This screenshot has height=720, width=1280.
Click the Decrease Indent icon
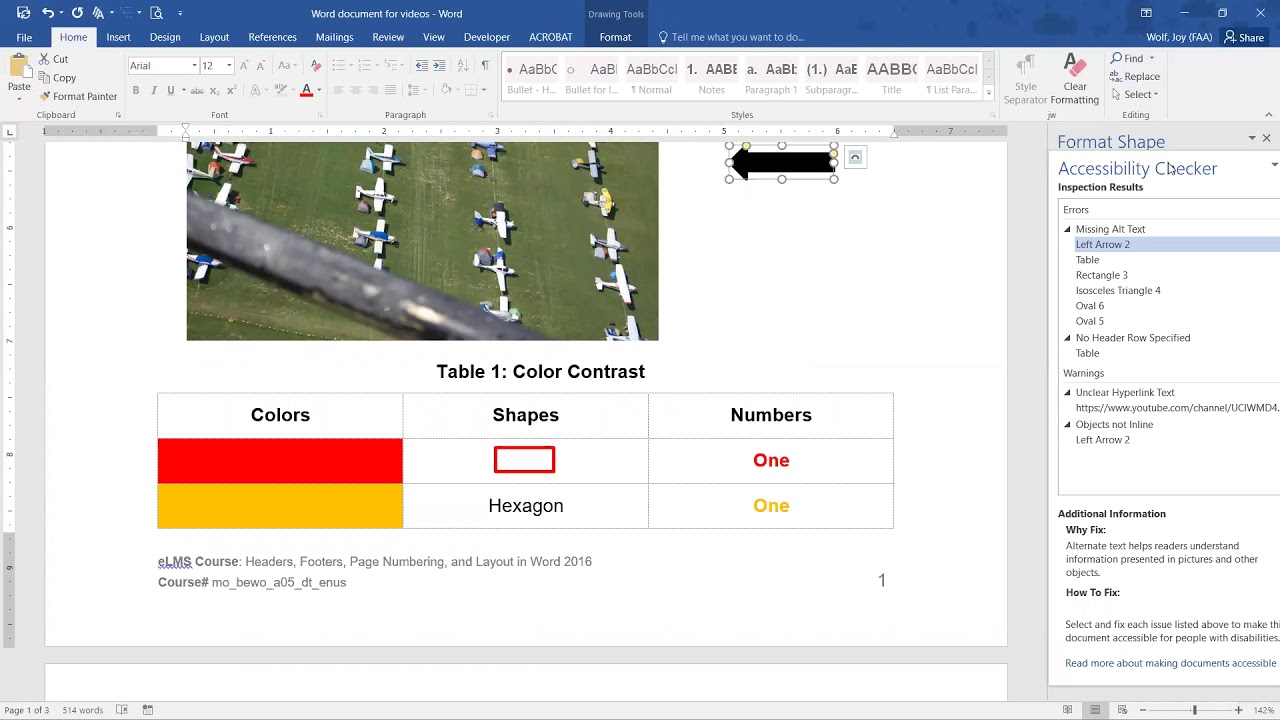[422, 66]
